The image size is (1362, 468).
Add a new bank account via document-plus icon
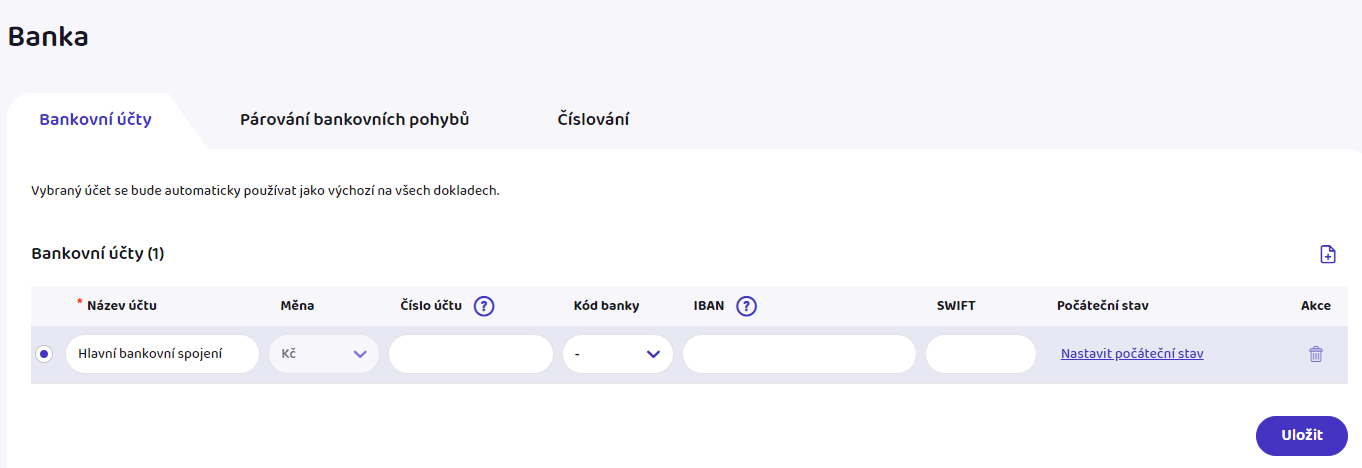1328,254
